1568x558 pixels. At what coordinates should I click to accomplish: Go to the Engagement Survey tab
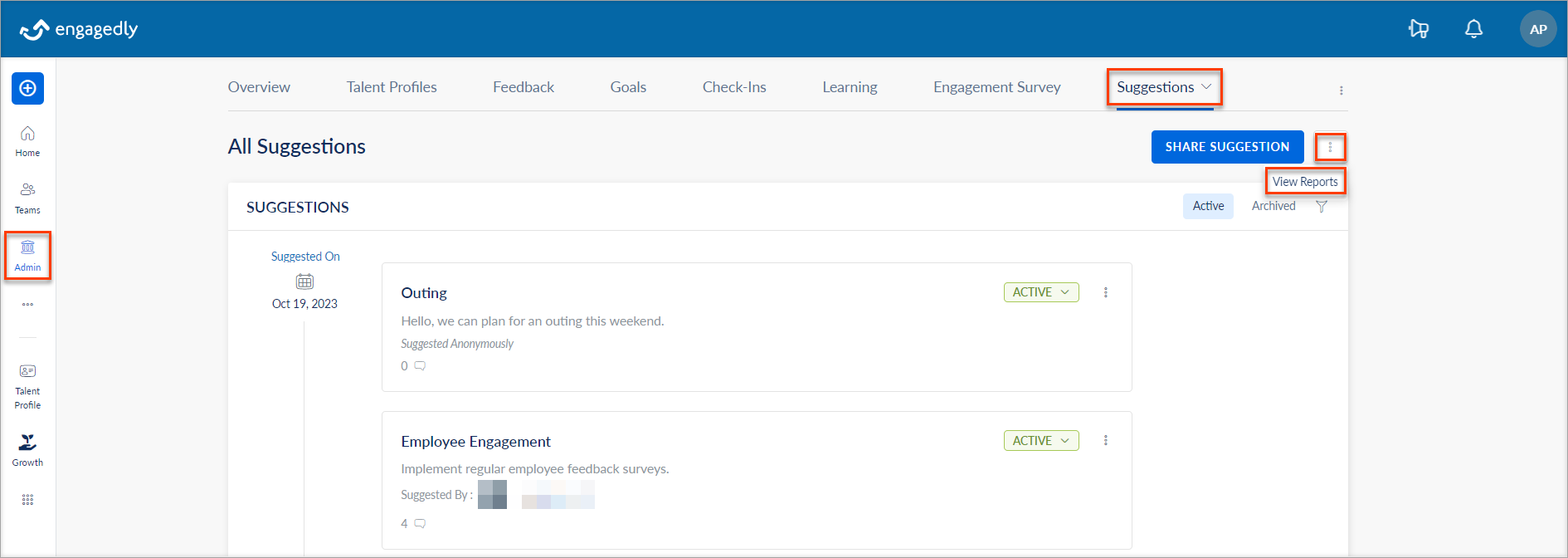(x=996, y=87)
